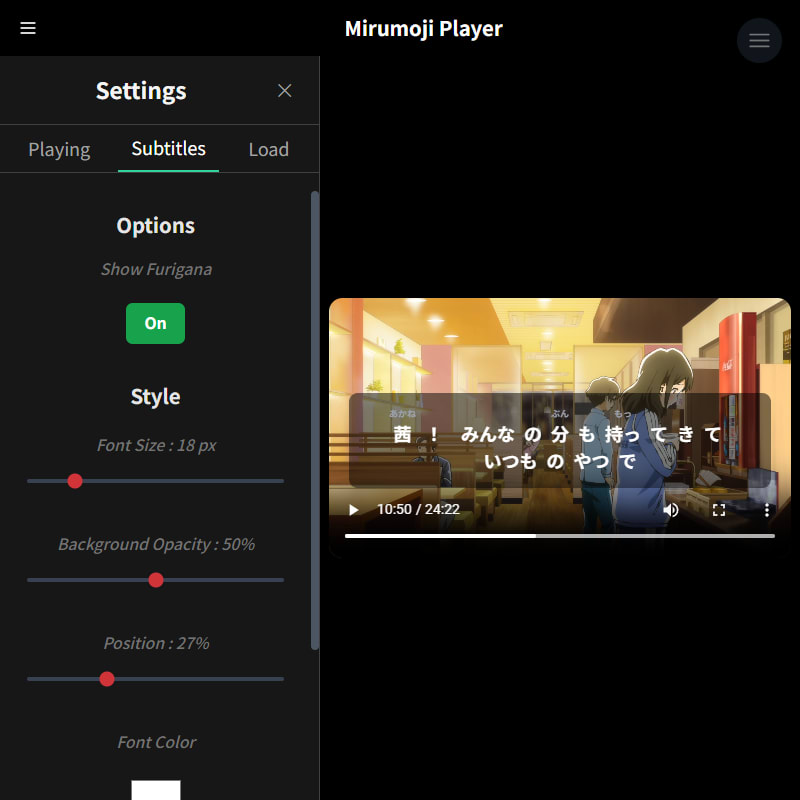800x800 pixels.
Task: Open the video's more options menu
Action: (766, 510)
